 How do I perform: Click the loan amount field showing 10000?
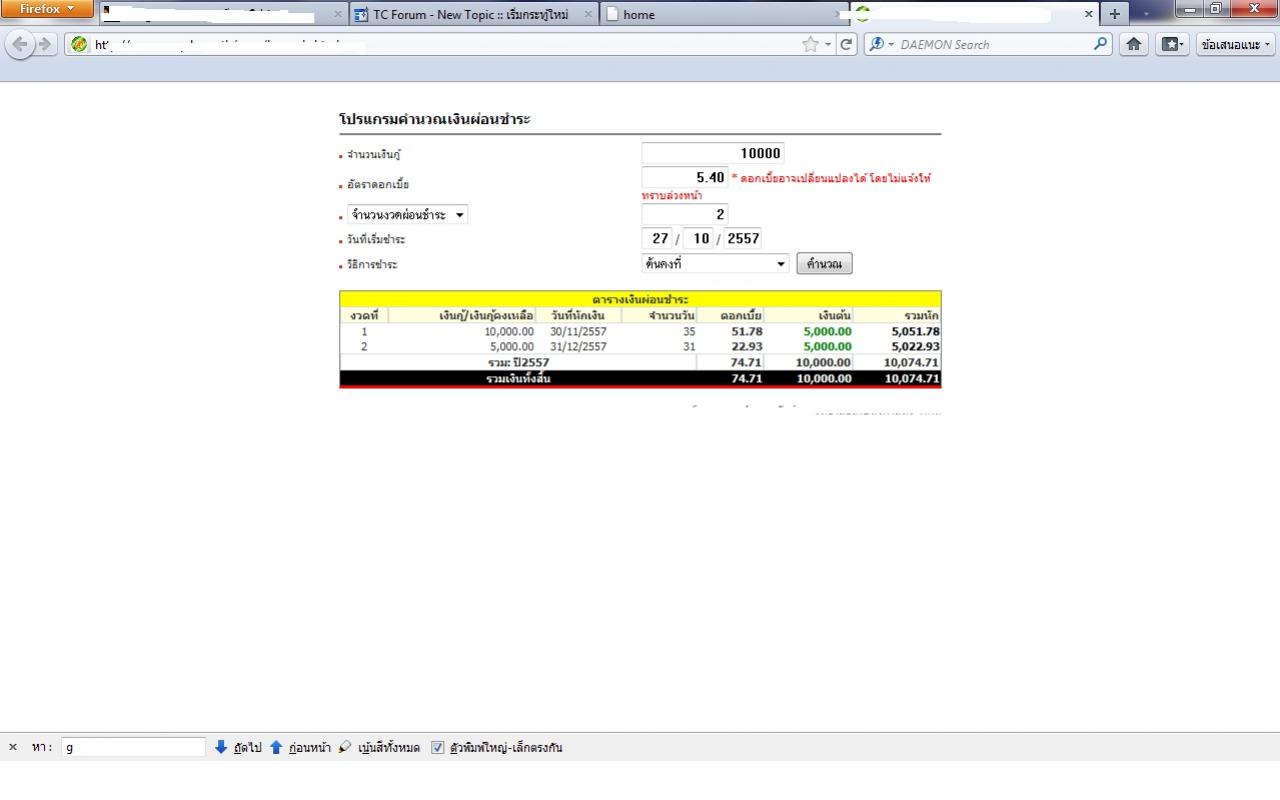pos(712,153)
